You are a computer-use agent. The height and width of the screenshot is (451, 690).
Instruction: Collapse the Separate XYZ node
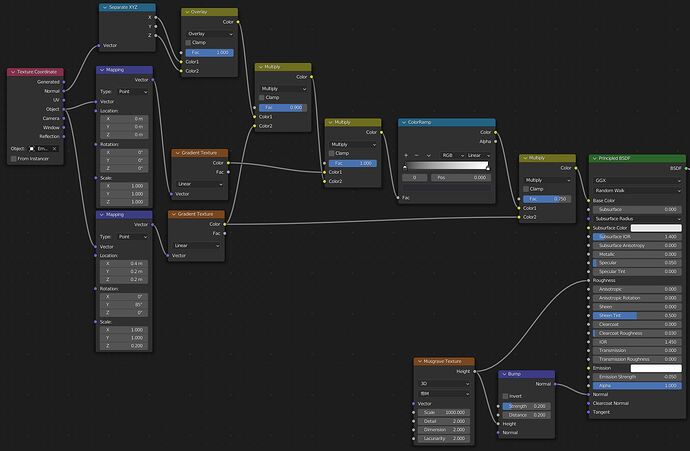(x=105, y=7)
